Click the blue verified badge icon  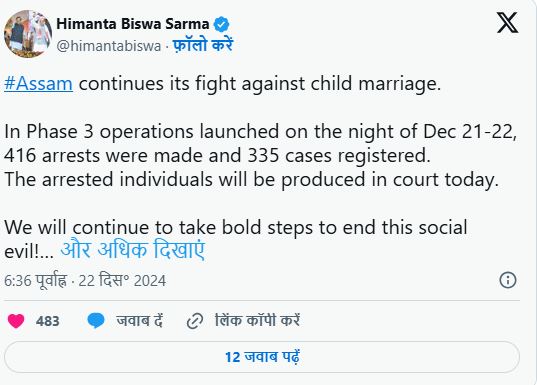tap(221, 24)
